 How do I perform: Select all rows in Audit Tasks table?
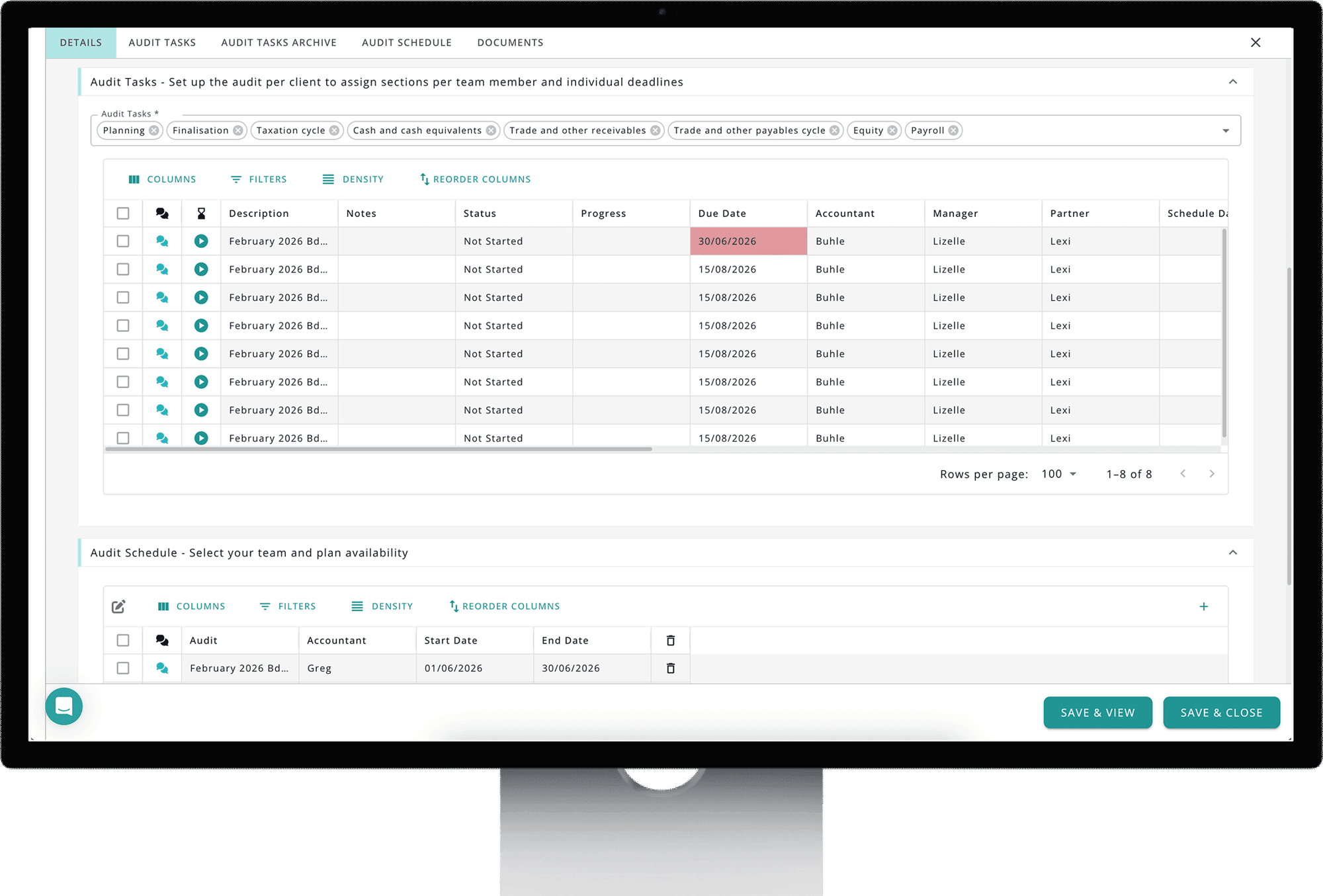123,213
